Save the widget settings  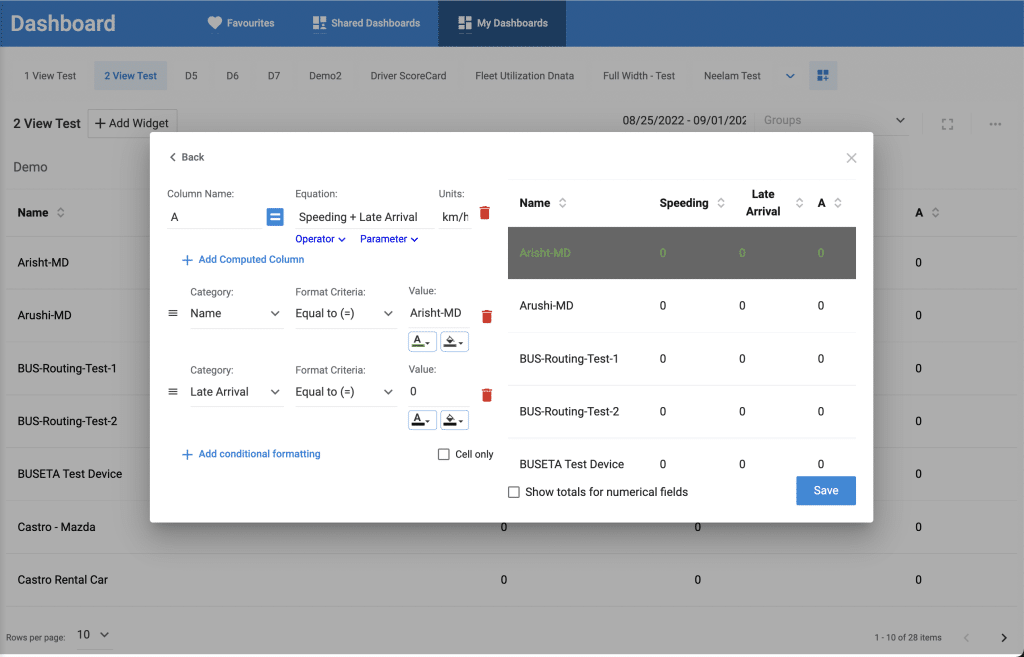pyautogui.click(x=825, y=490)
